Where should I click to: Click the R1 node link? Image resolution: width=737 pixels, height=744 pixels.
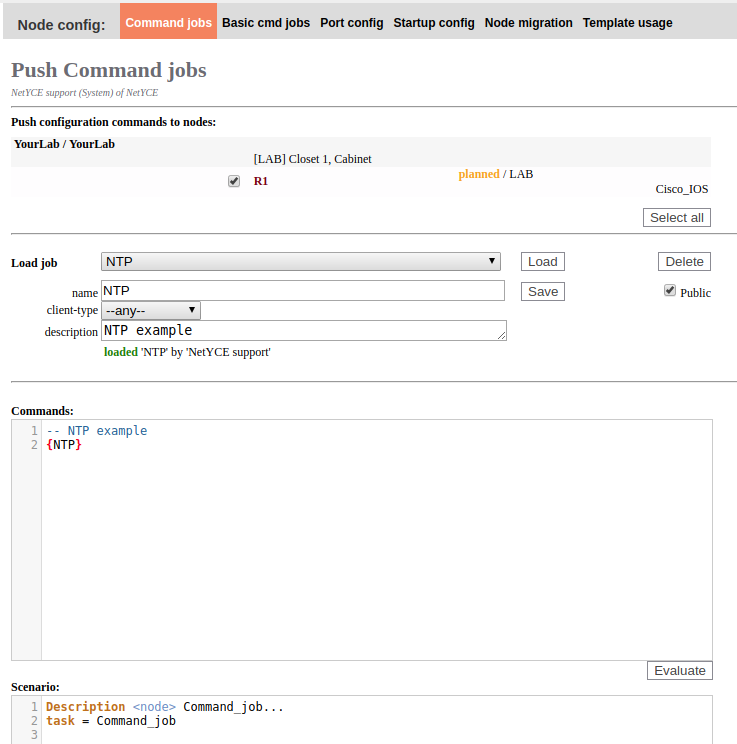(260, 181)
